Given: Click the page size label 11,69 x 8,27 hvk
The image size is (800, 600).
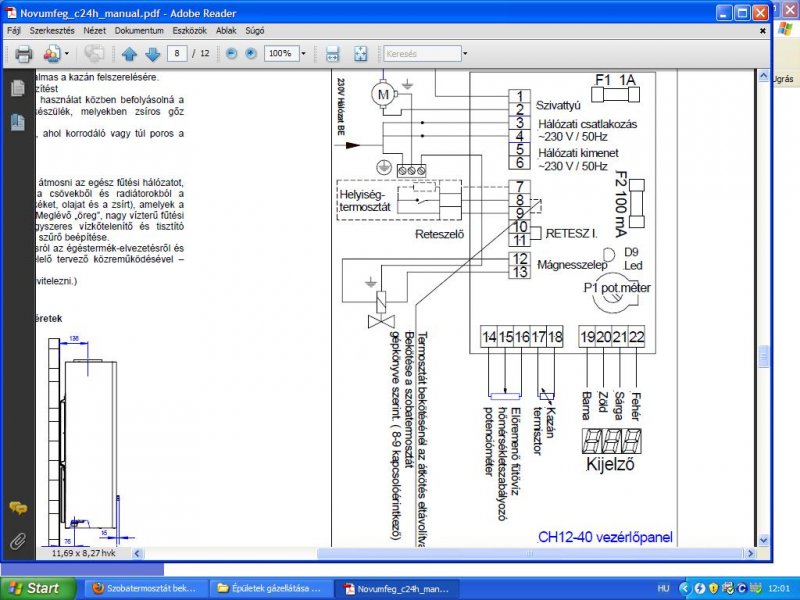Looking at the screenshot, I should coord(83,553).
